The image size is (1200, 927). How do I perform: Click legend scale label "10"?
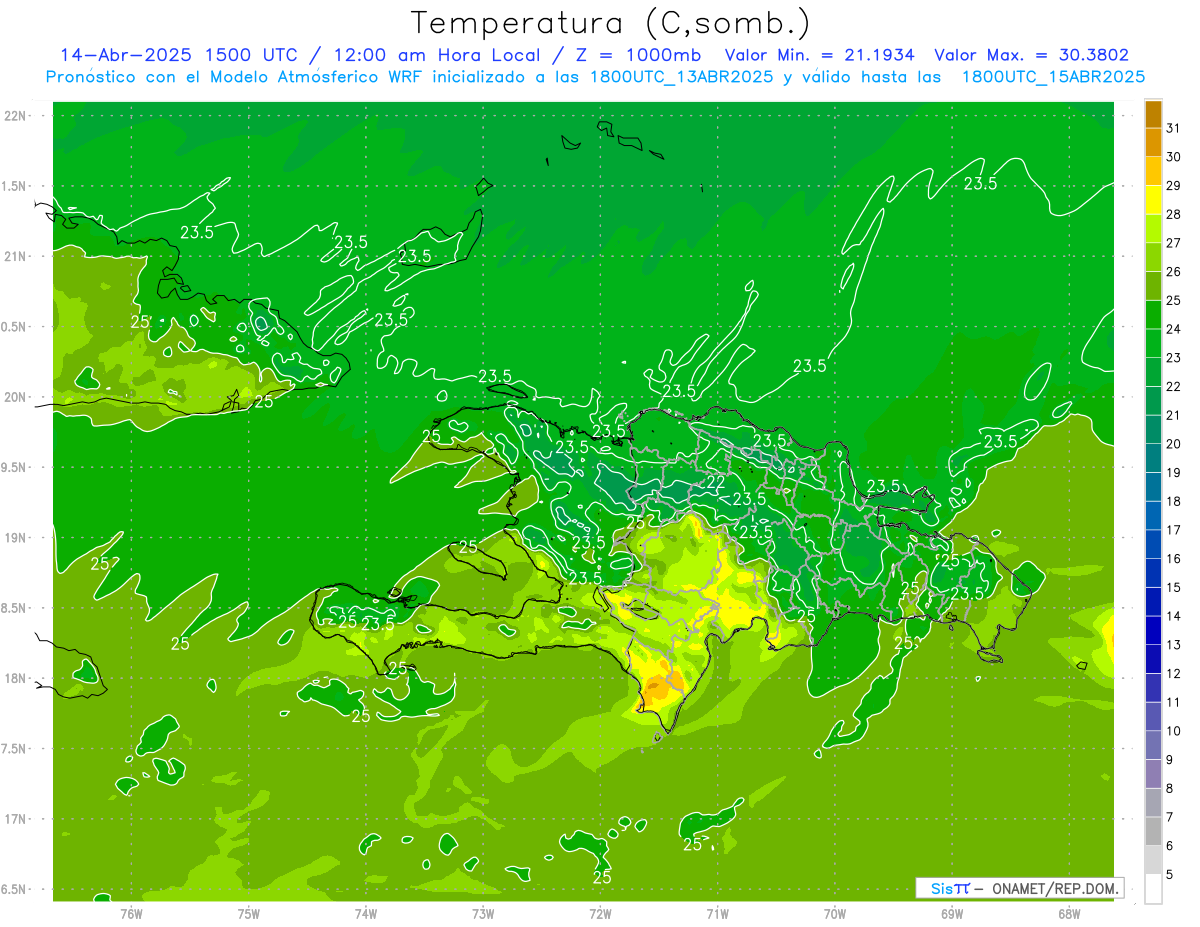click(x=1174, y=731)
